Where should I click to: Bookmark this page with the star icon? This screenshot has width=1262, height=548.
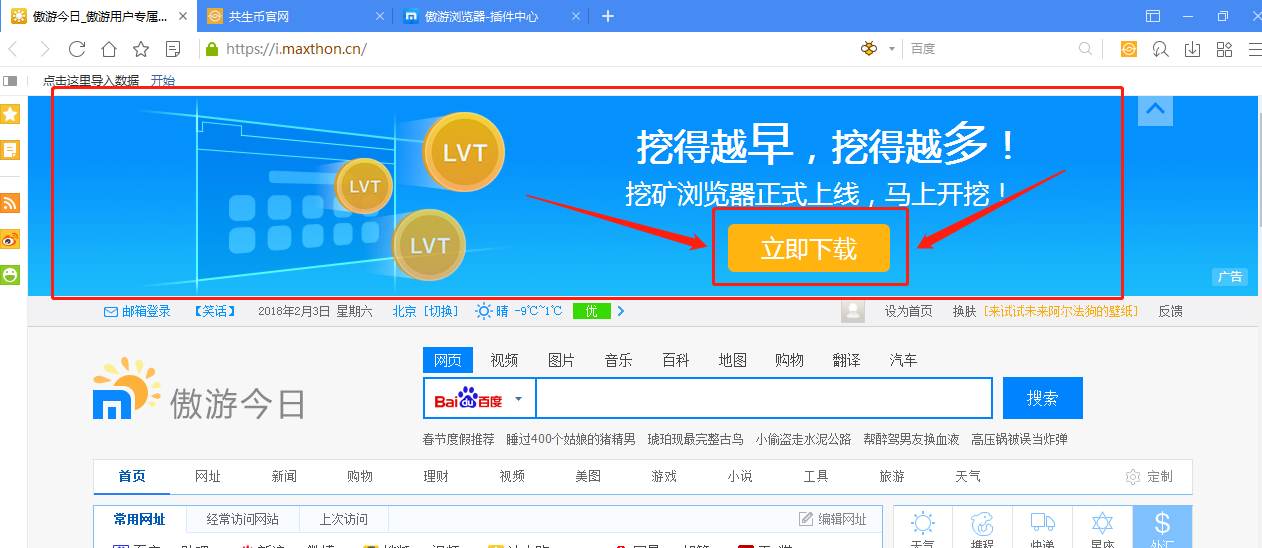pos(141,49)
